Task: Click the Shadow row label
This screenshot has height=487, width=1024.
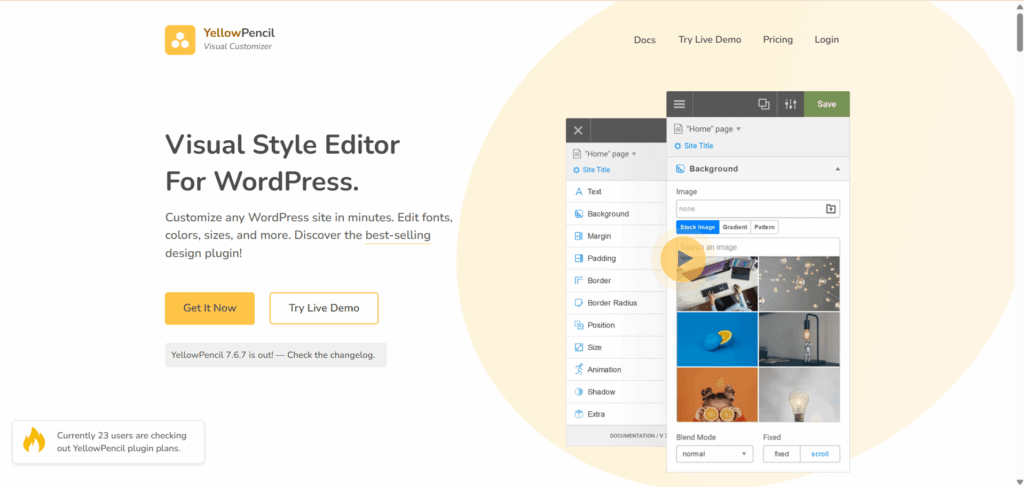Action: point(601,392)
